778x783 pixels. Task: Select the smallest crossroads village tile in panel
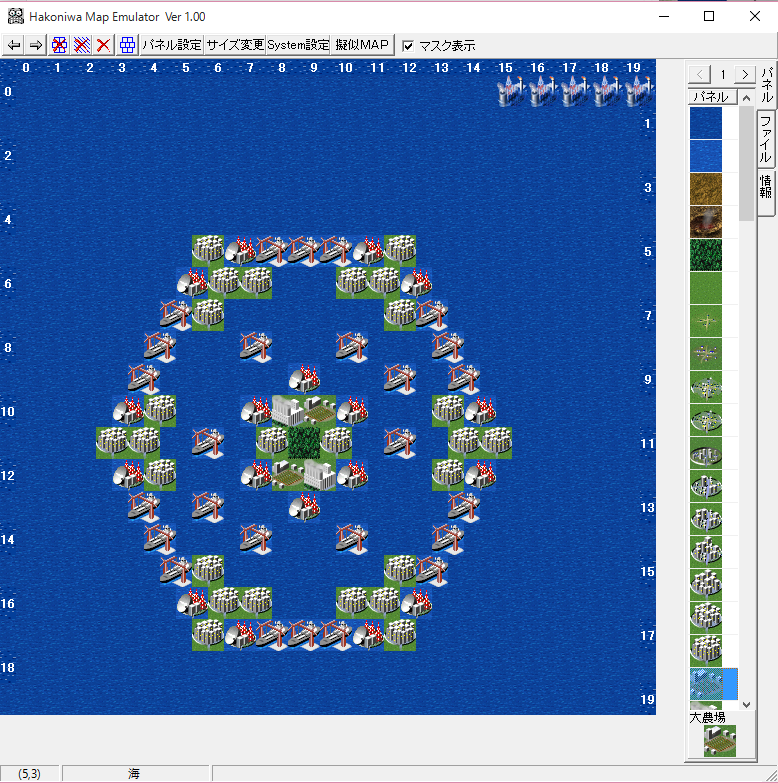pyautogui.click(x=706, y=321)
